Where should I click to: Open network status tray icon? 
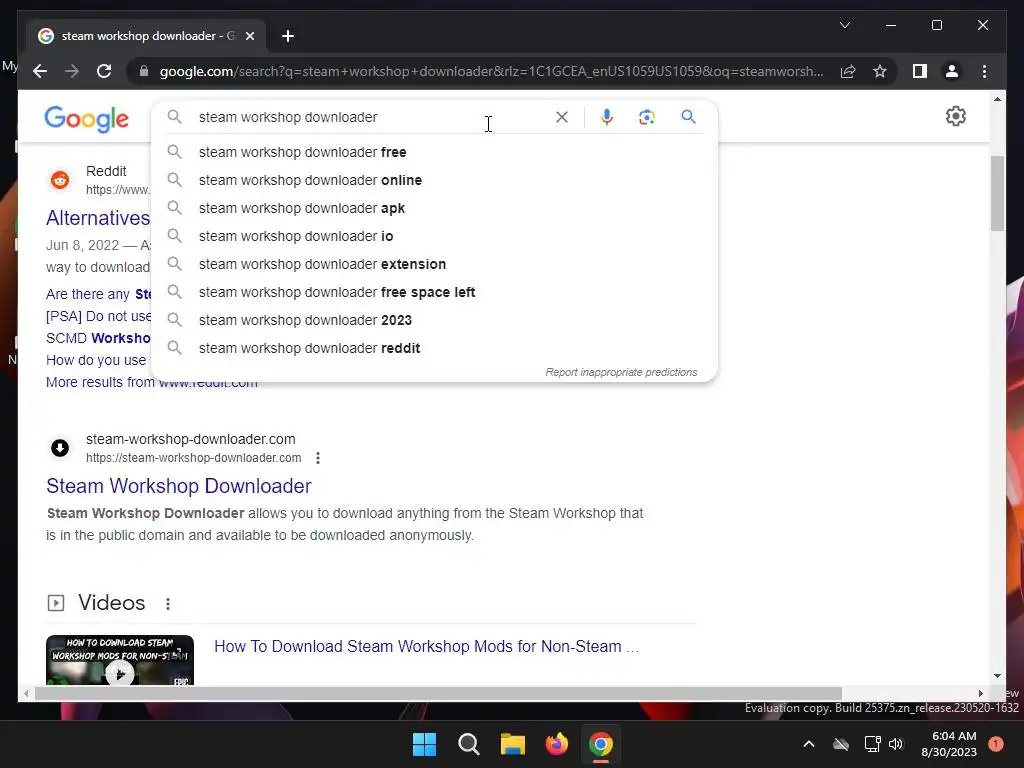click(872, 744)
